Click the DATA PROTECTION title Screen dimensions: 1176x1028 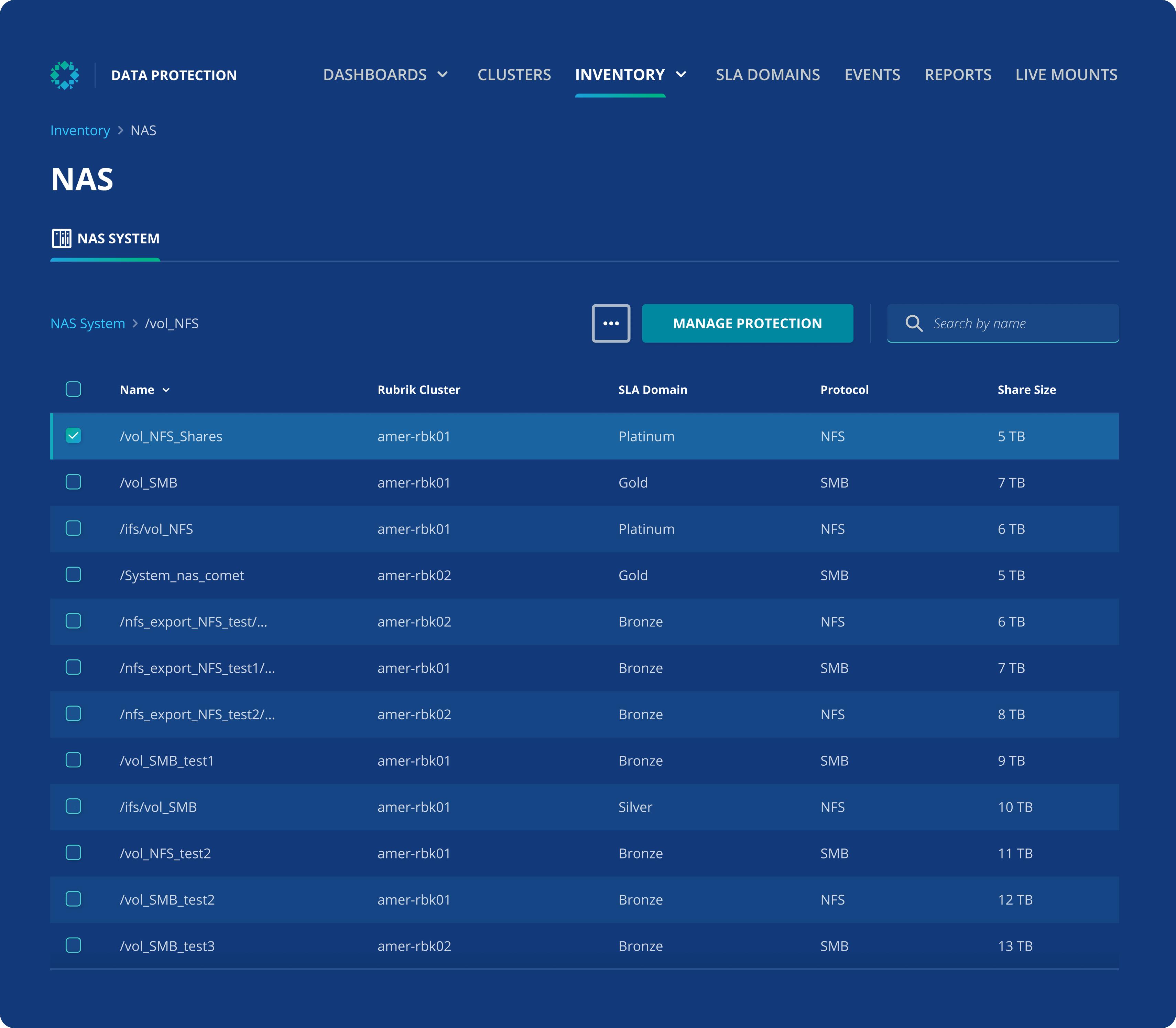point(174,75)
